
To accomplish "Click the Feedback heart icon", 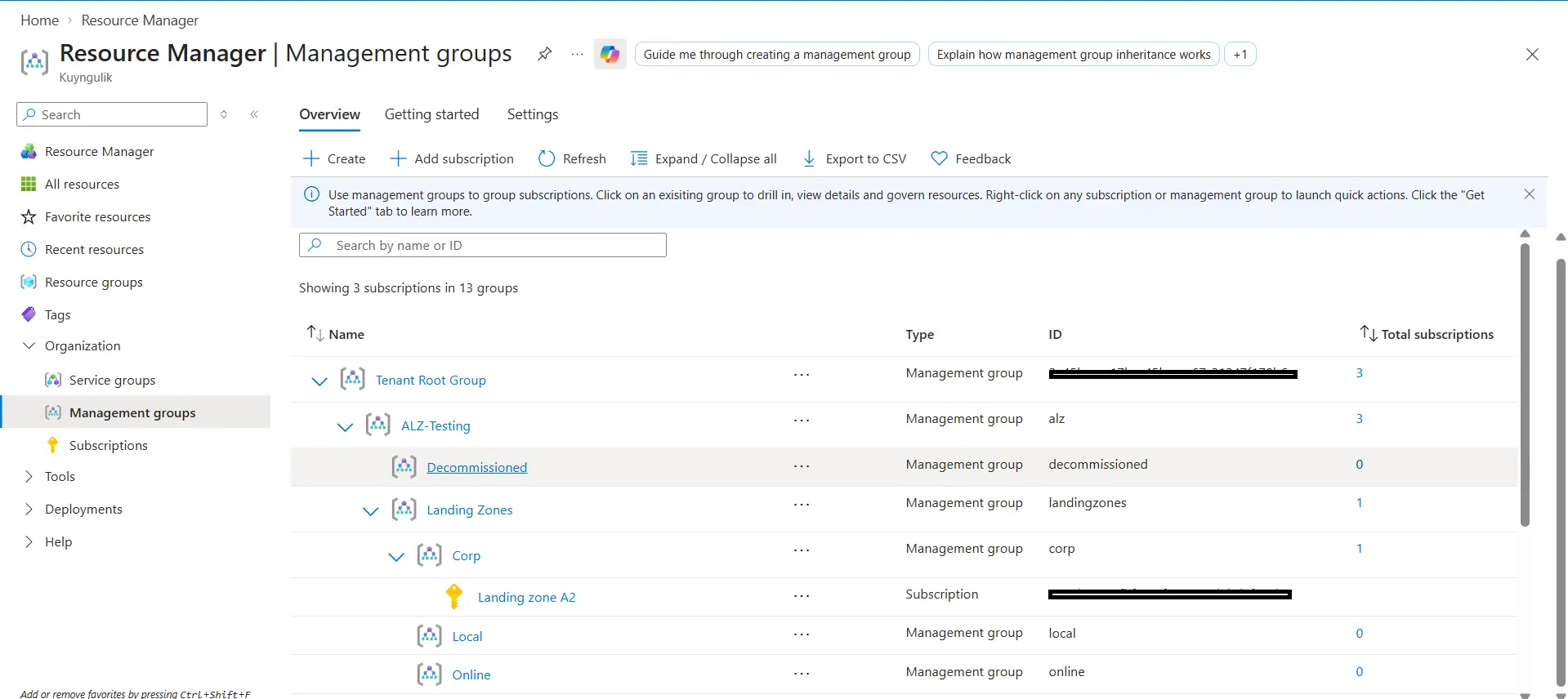I will (x=940, y=158).
